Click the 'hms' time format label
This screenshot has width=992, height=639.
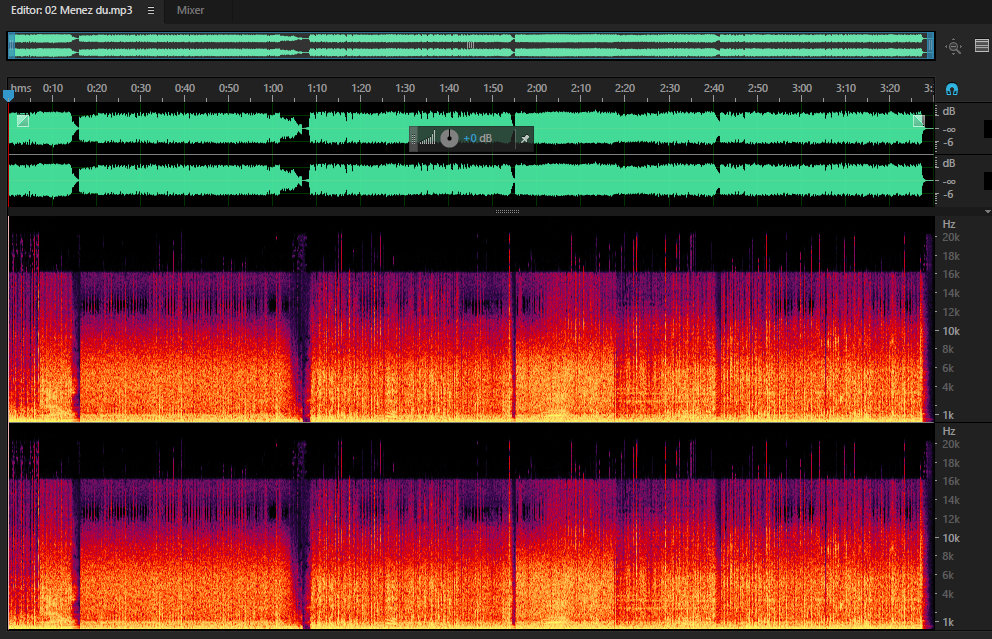pos(21,88)
